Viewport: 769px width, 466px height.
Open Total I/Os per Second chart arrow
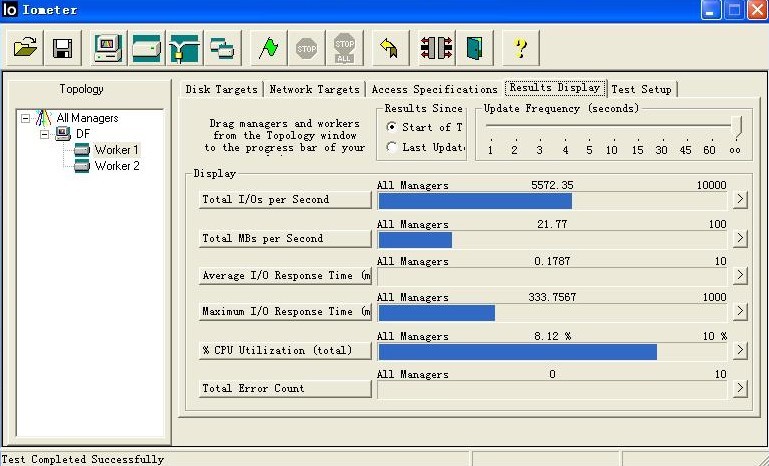740,199
